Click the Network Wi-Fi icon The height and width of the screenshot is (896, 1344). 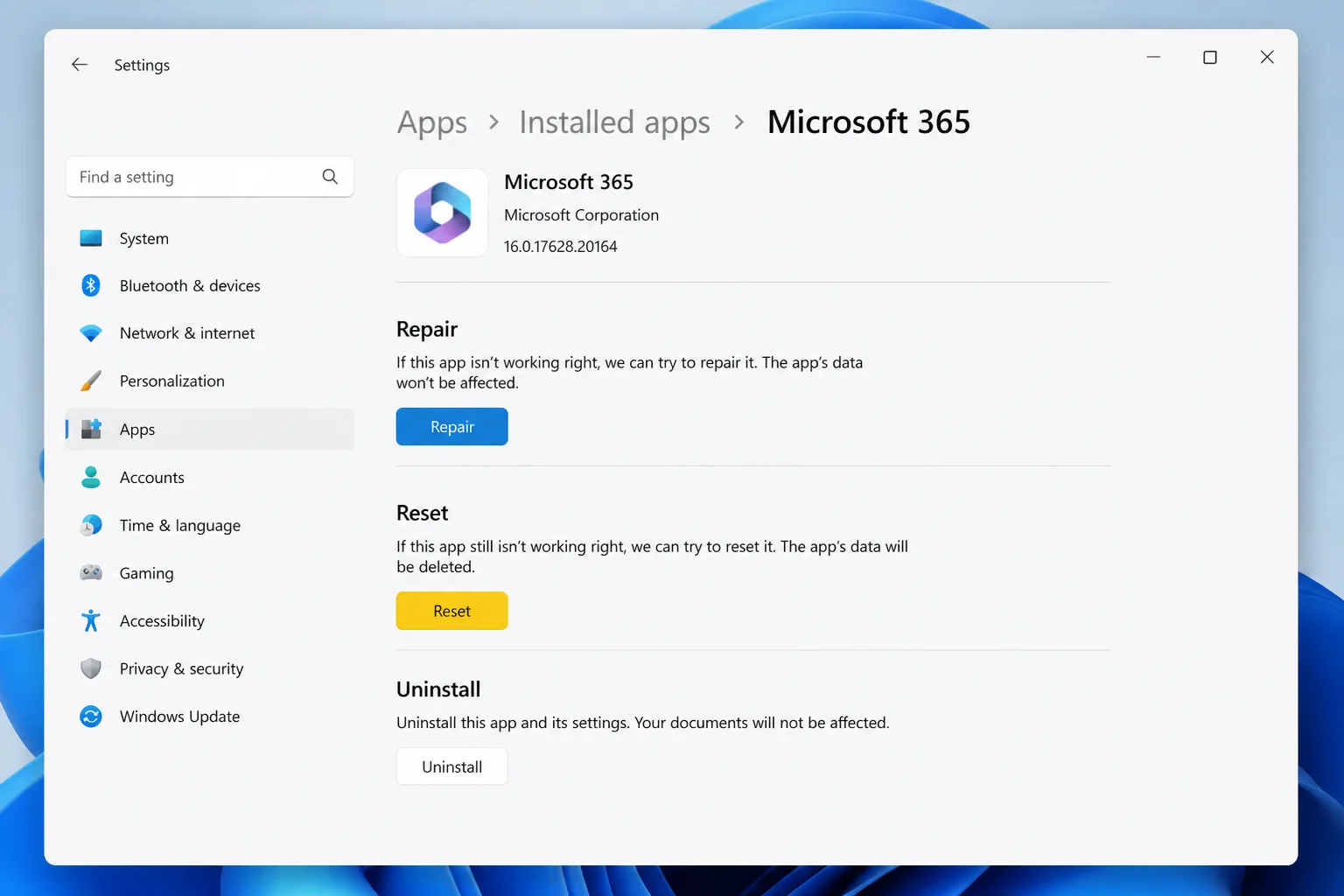[91, 333]
